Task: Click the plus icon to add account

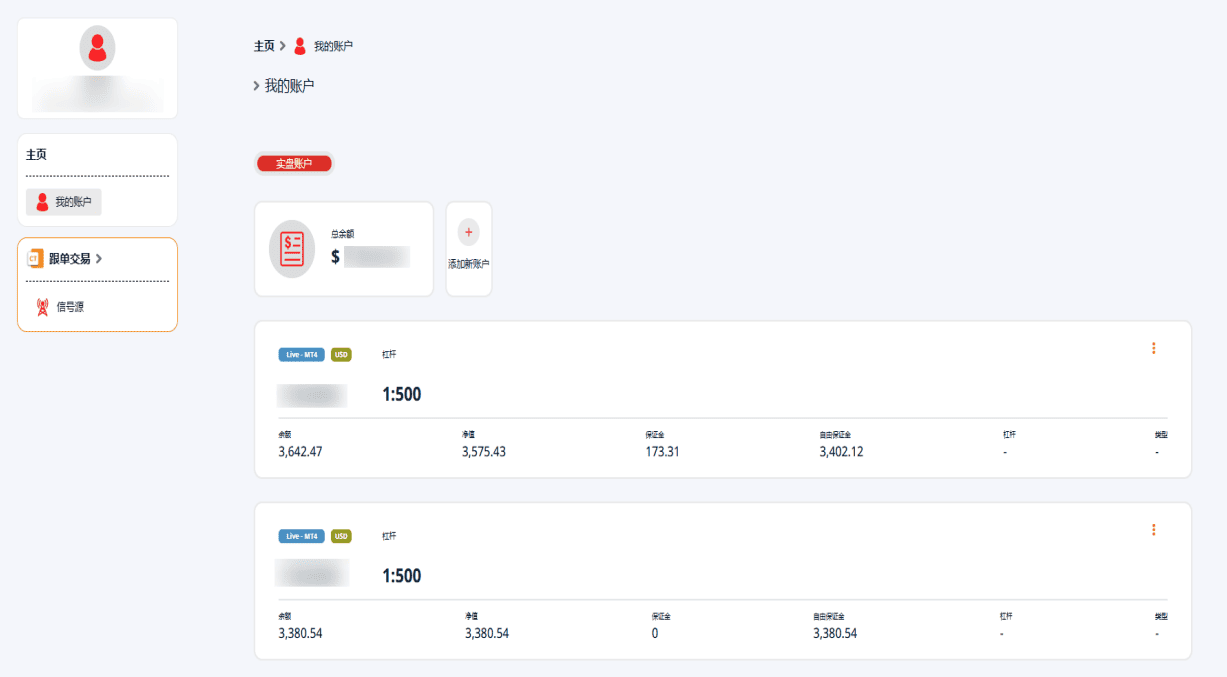Action: pyautogui.click(x=468, y=232)
